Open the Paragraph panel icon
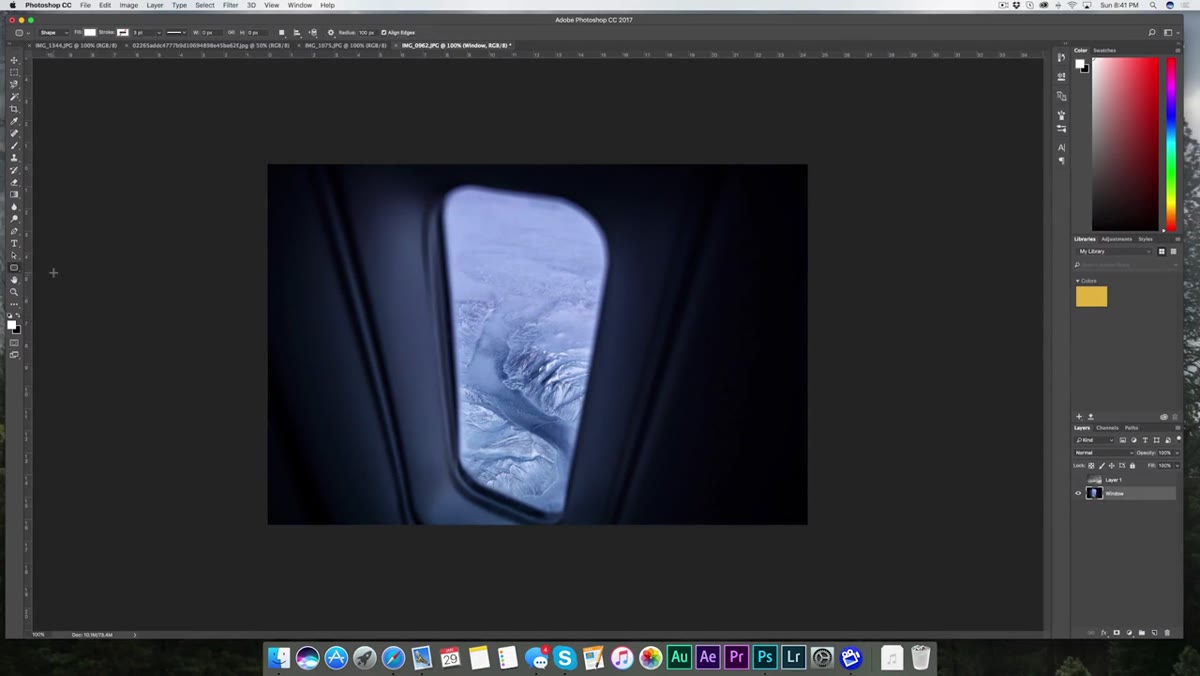The image size is (1200, 676). [1061, 161]
